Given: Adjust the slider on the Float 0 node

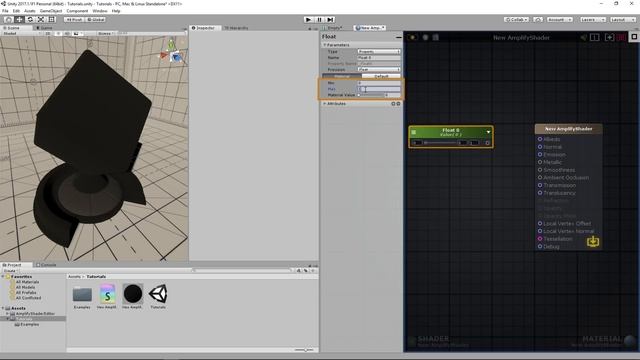Looking at the screenshot, I should [x=440, y=143].
